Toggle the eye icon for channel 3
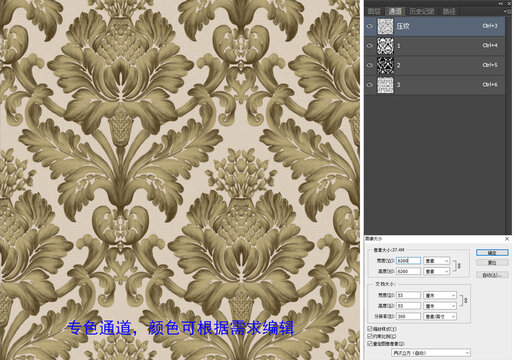This screenshot has height=360, width=515. (x=370, y=85)
